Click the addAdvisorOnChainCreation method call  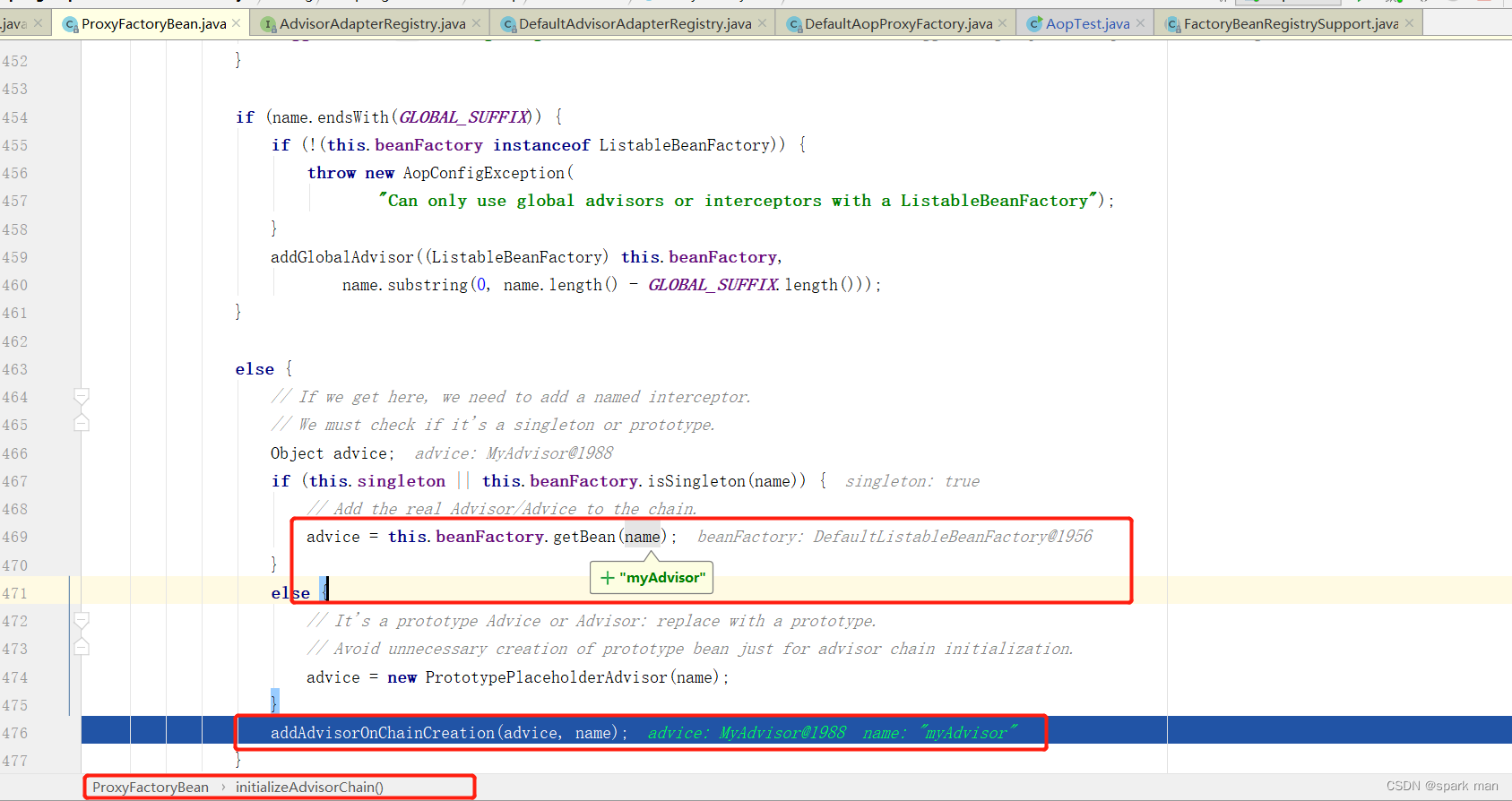tap(383, 733)
